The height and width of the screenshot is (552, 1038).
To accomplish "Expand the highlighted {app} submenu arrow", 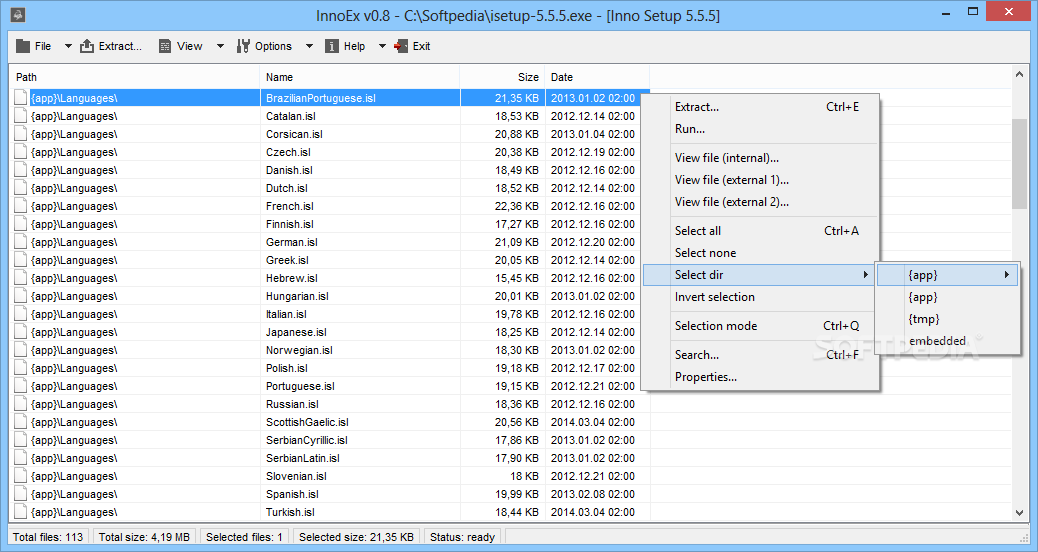I will [x=1007, y=275].
